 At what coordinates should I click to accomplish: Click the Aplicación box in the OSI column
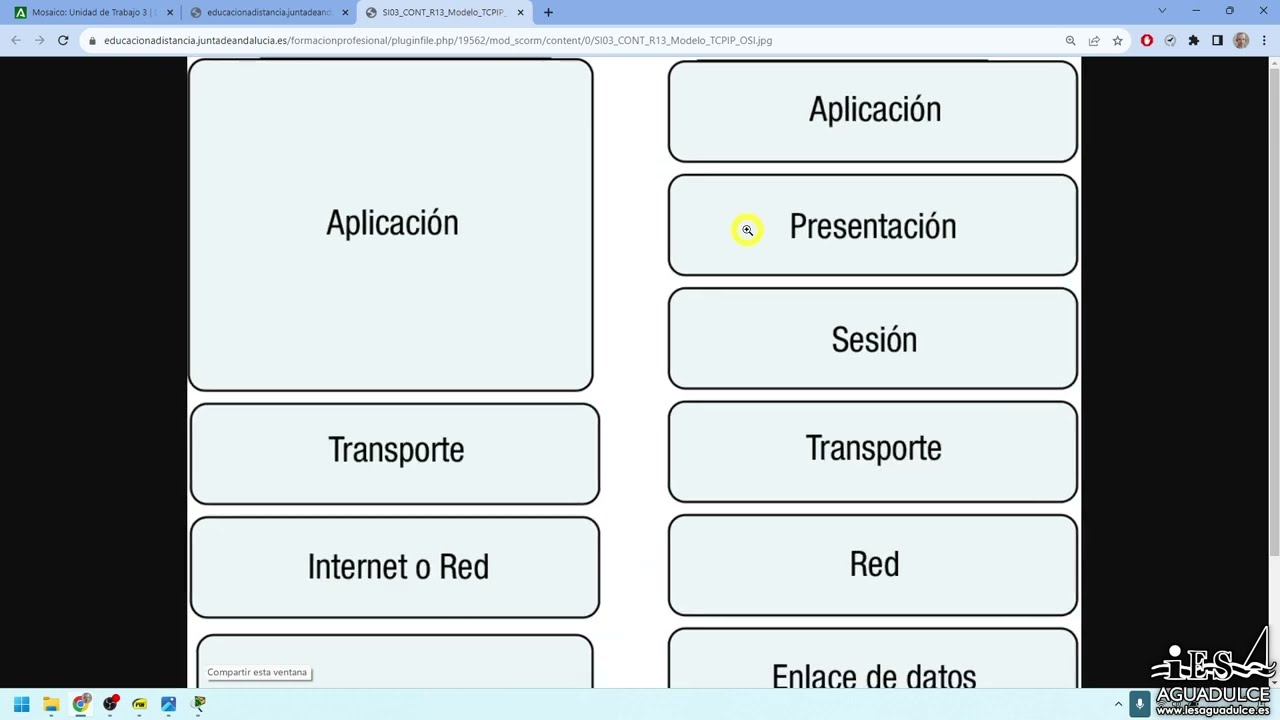click(873, 110)
